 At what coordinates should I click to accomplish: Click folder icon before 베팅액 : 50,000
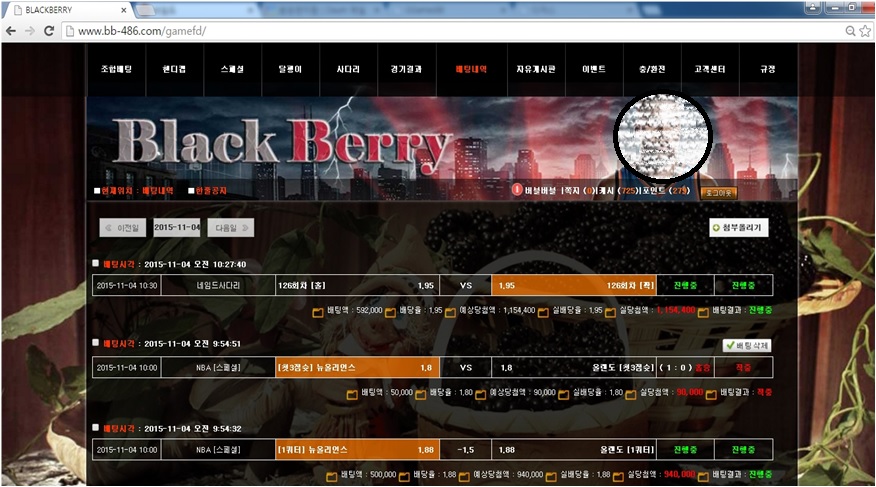[352, 395]
